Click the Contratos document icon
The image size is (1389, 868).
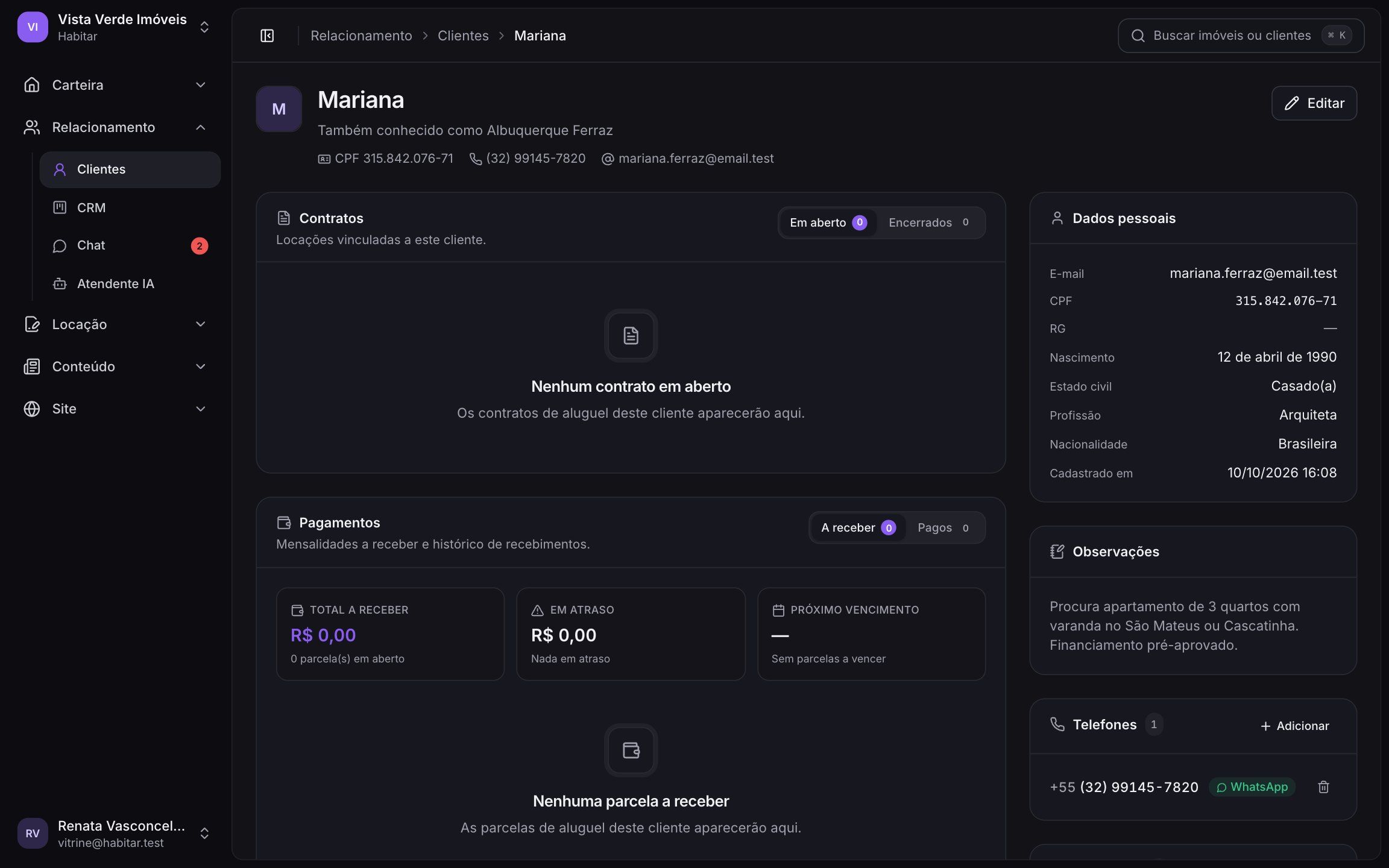coord(283,218)
